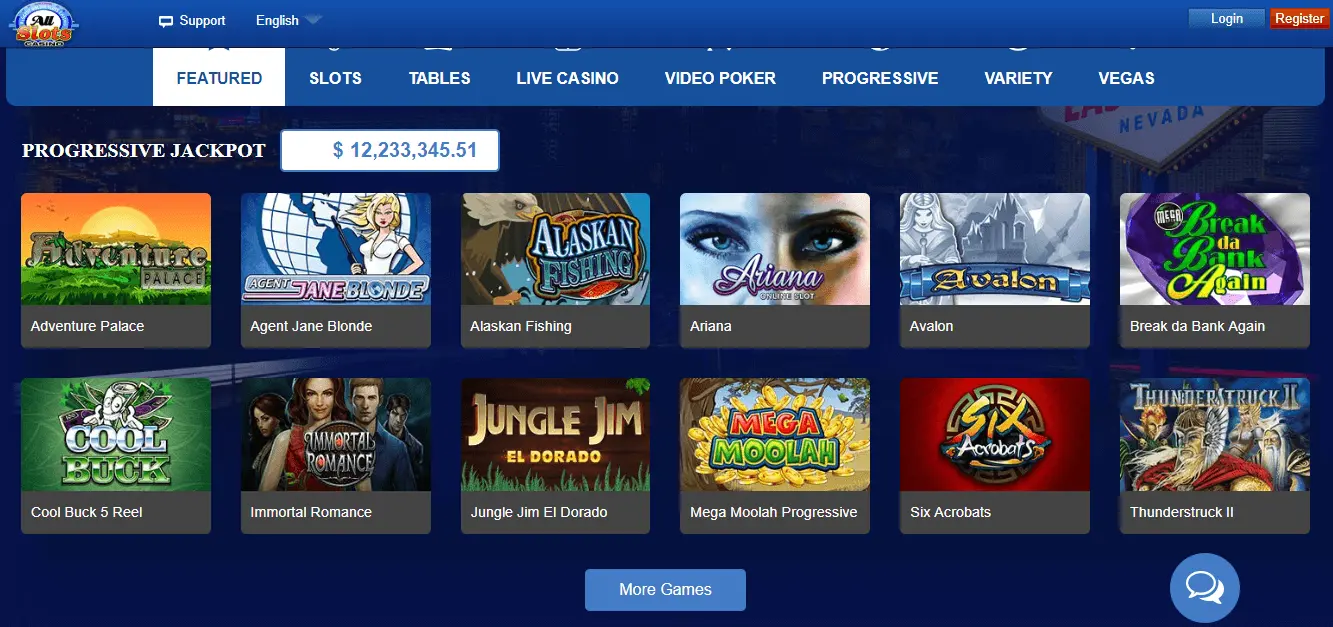Expand the English language dropdown arrow
1333x627 pixels.
[312, 20]
